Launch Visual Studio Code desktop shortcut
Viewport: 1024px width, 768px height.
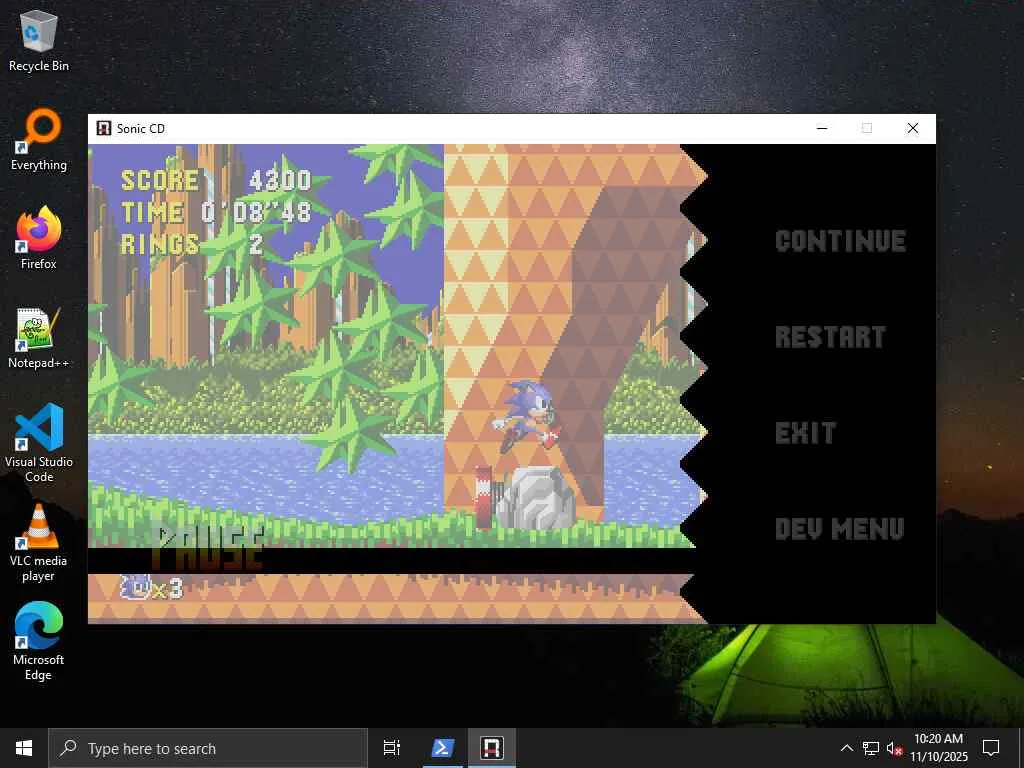click(39, 443)
